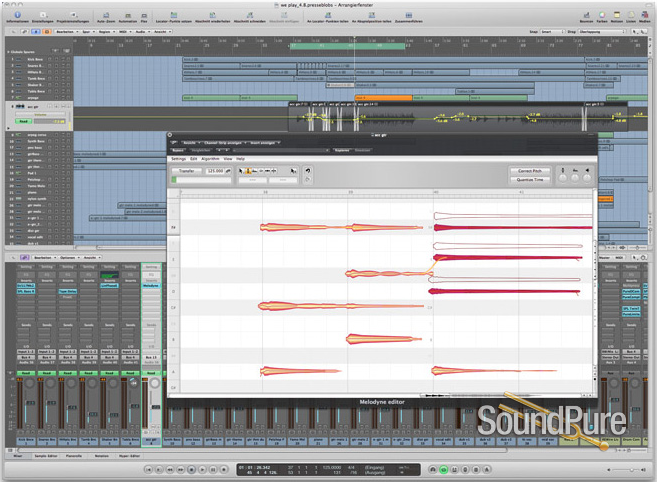The height and width of the screenshot is (482, 657).
Task: Toggle the cycle button in transport
Action: pyautogui.click(x=444, y=470)
